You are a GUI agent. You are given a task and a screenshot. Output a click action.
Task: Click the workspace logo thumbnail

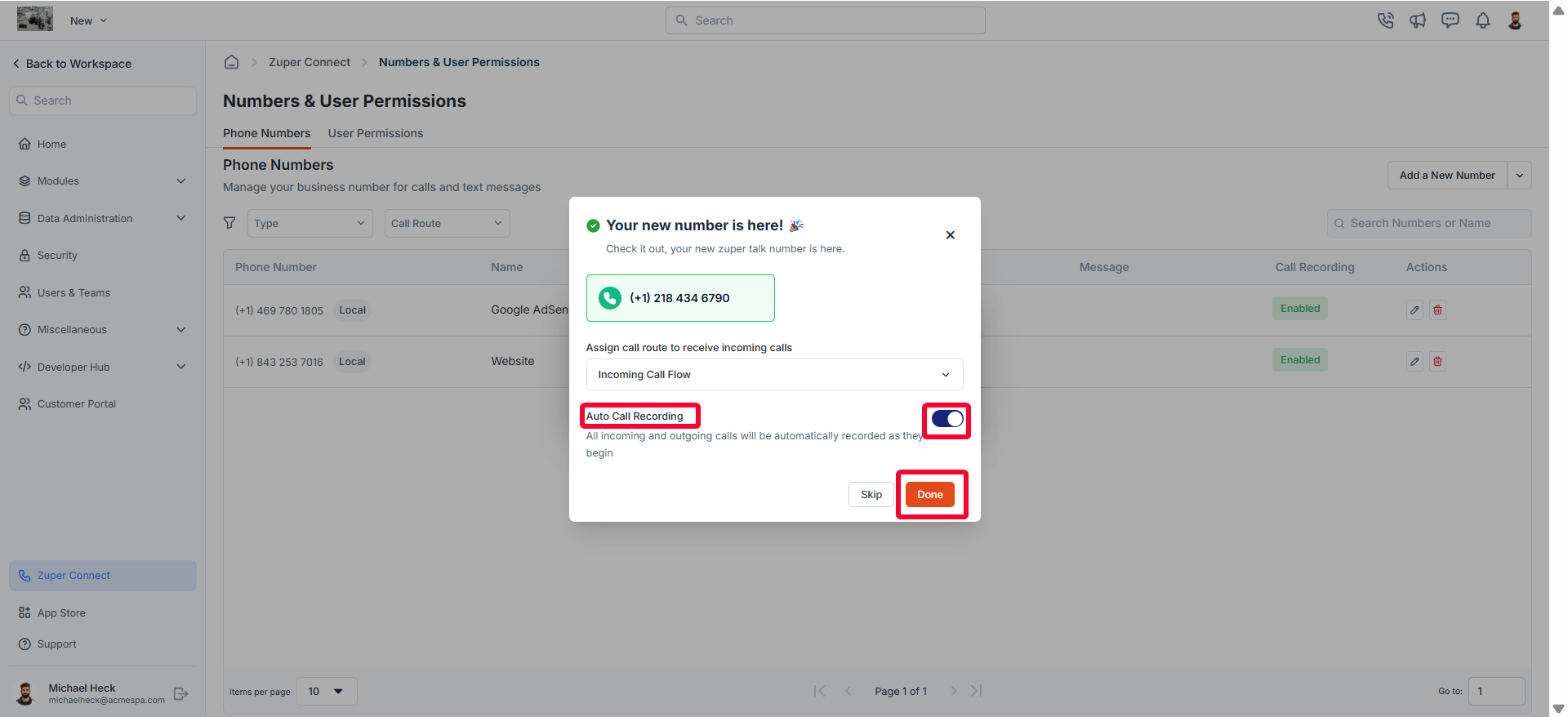click(x=35, y=19)
